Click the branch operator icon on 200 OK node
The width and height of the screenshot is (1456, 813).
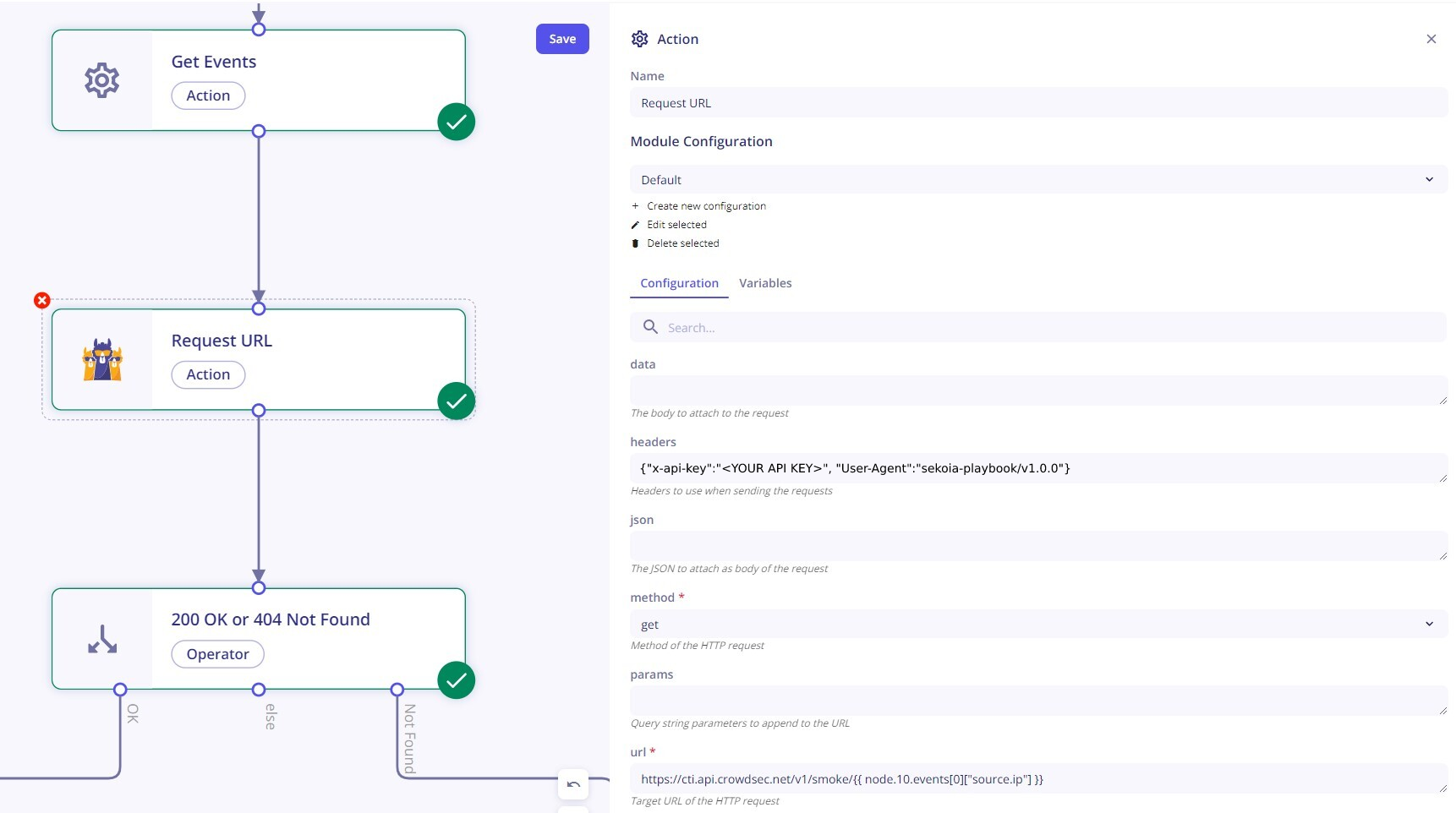click(102, 639)
